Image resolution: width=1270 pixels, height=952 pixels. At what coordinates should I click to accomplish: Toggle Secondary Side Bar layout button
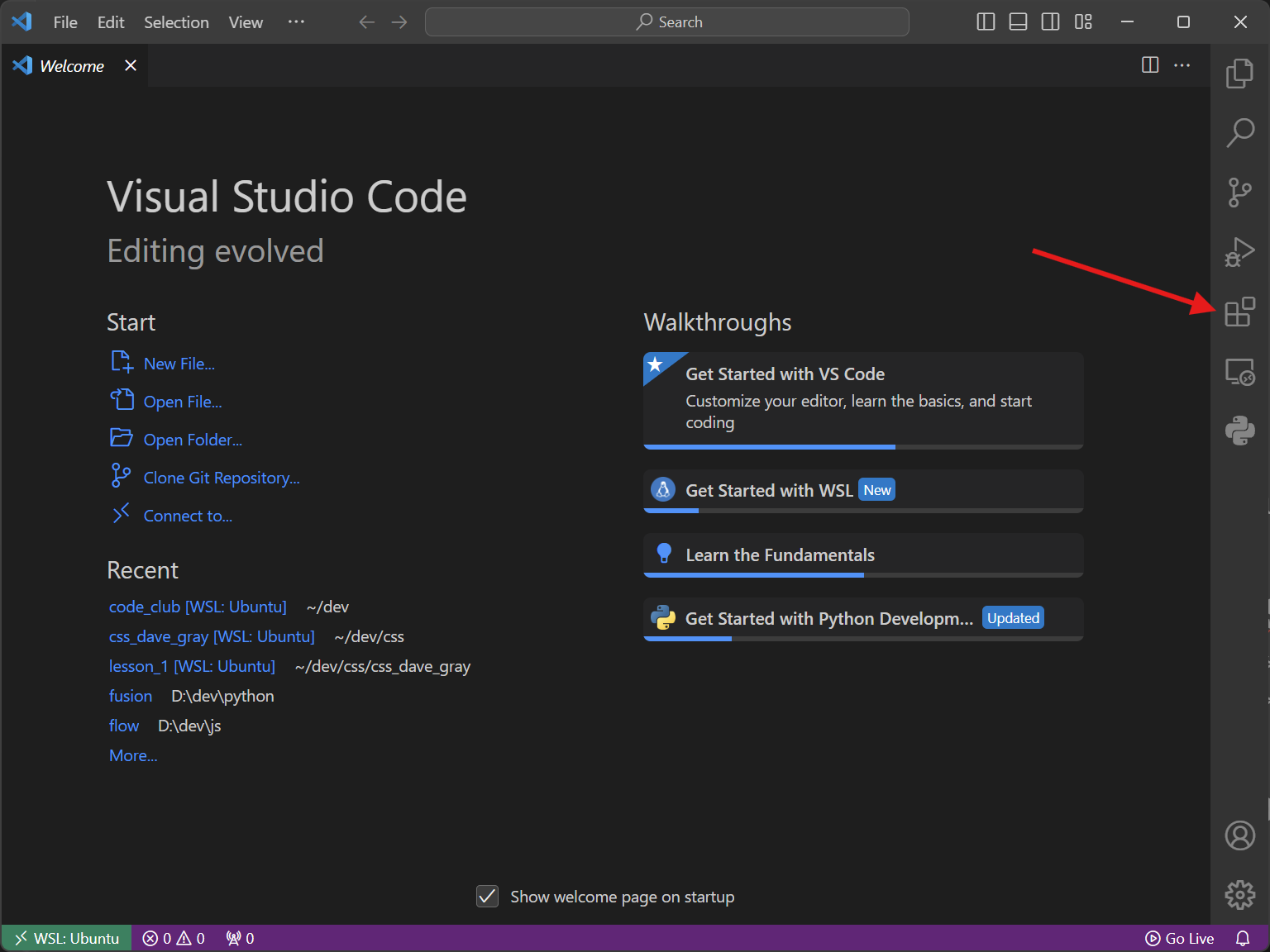coord(1050,22)
